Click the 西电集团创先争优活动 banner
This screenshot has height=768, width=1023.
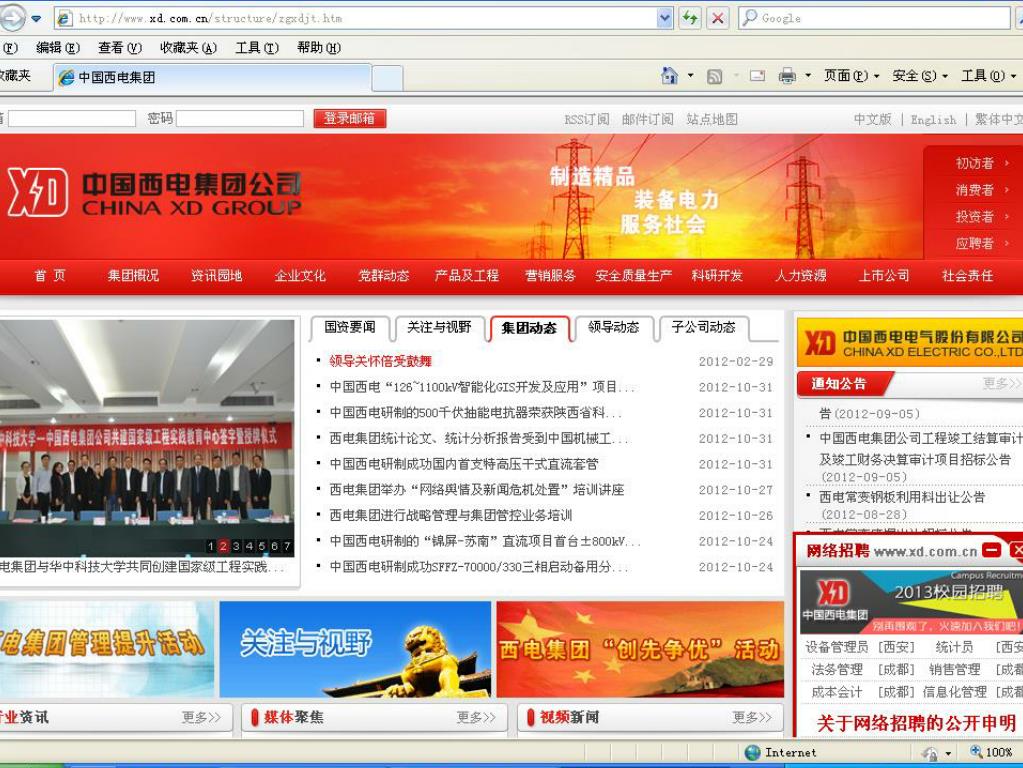(x=640, y=649)
